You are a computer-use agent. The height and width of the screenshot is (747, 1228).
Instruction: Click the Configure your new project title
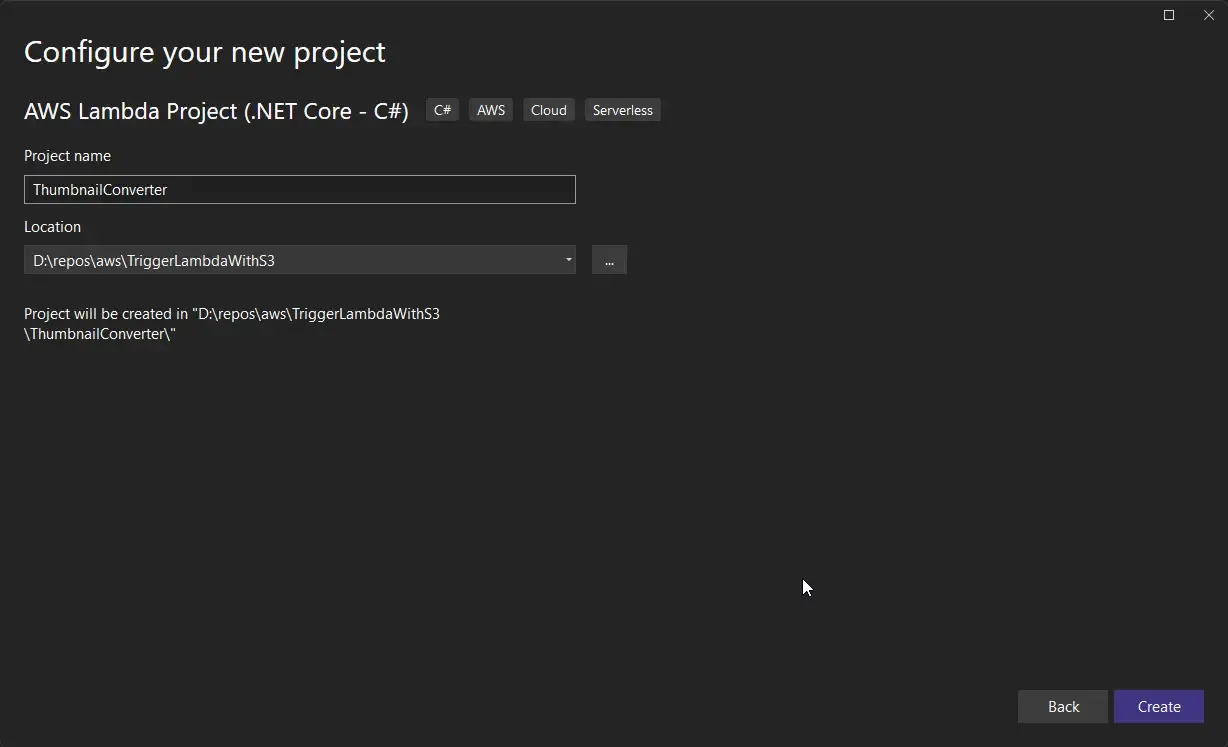point(205,52)
